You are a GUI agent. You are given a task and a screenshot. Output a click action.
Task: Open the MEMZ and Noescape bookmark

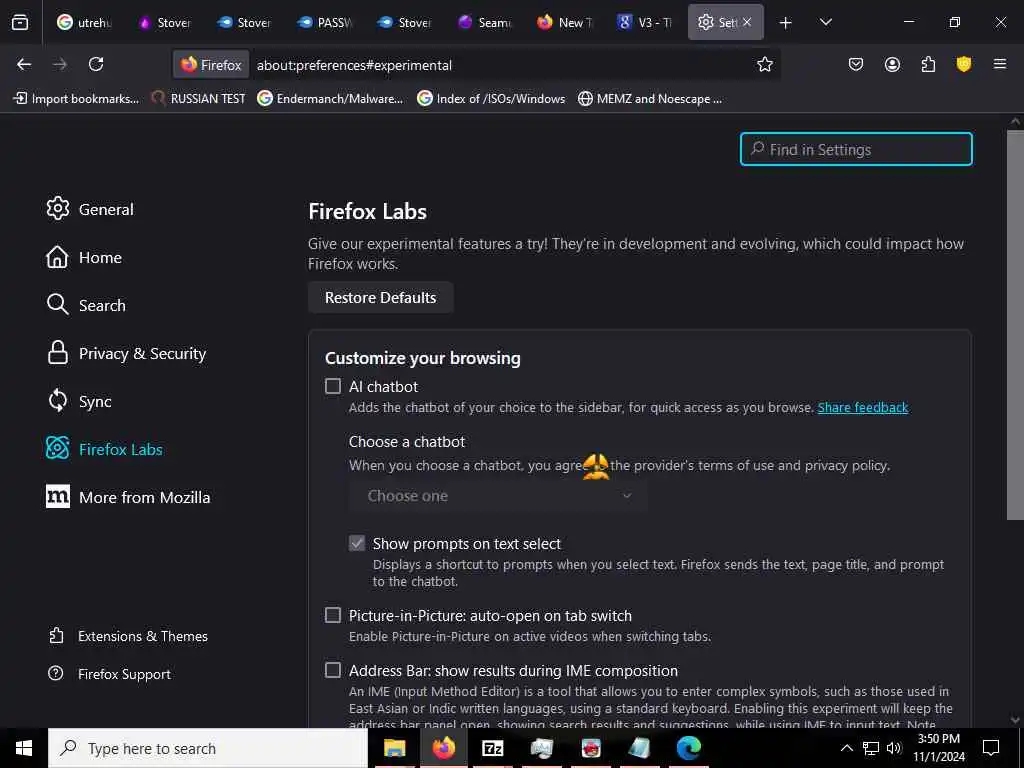(650, 99)
